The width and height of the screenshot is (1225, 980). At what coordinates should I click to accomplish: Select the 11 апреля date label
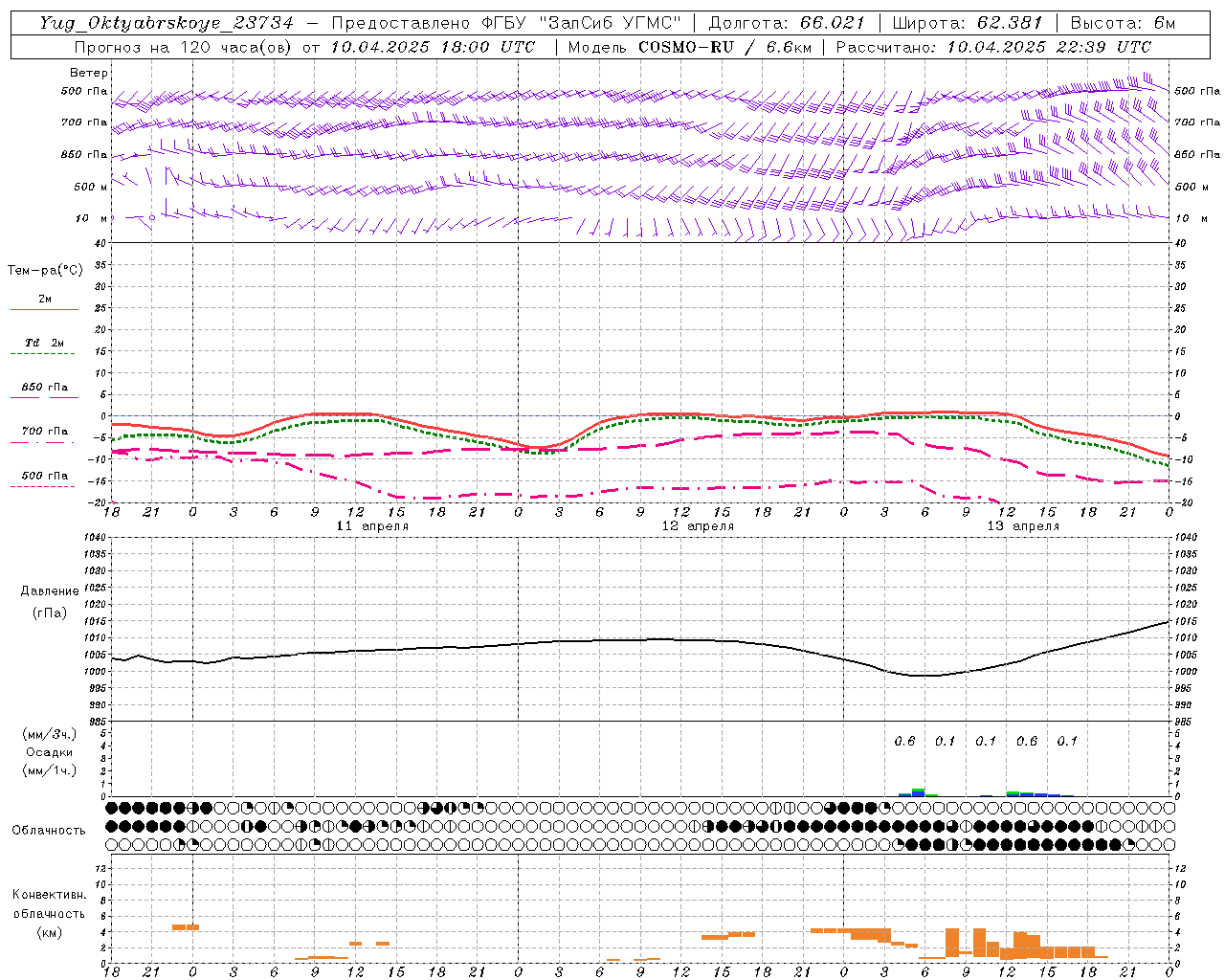(x=372, y=526)
